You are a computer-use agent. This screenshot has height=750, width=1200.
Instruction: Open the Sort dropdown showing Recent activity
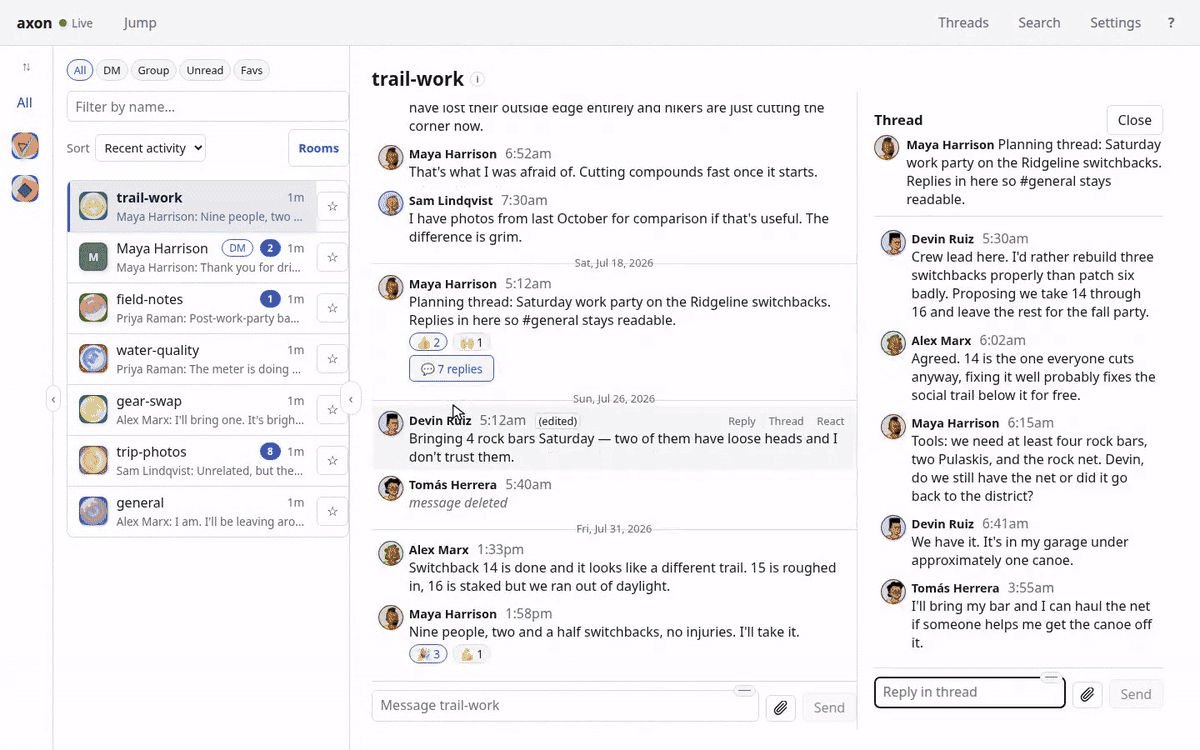click(150, 148)
